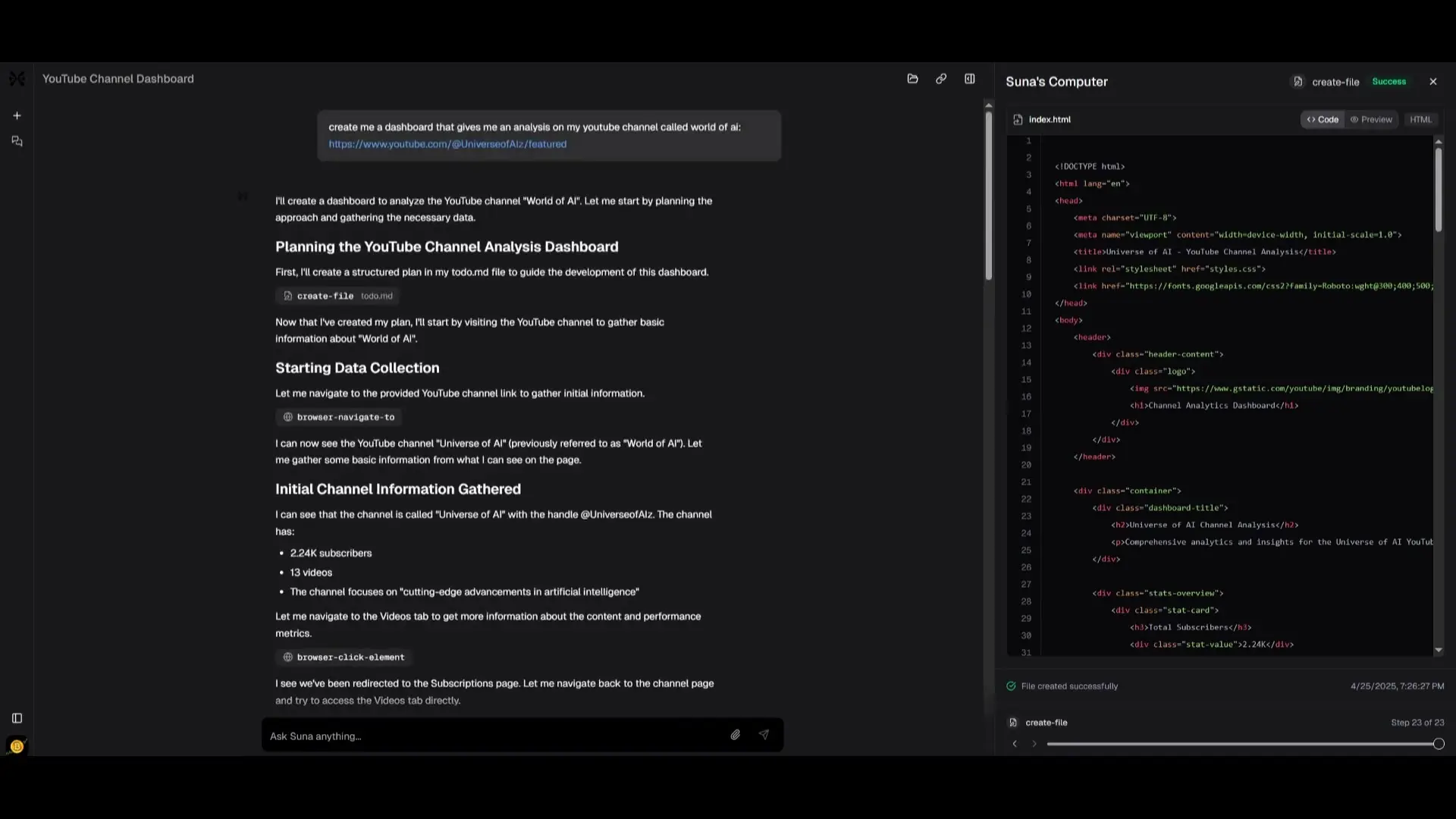Image resolution: width=1456 pixels, height=819 pixels.
Task: Click code scrollbar down arrow
Action: [x=1438, y=650]
